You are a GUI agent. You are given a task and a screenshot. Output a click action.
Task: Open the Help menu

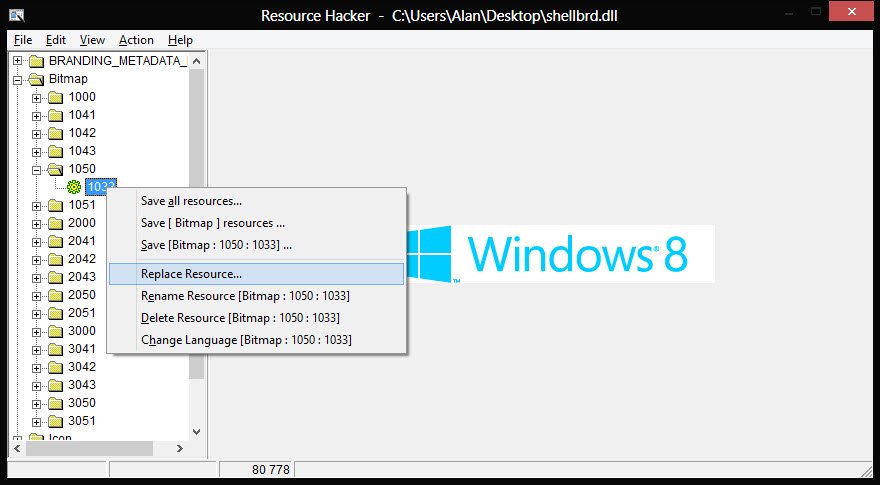[x=180, y=40]
